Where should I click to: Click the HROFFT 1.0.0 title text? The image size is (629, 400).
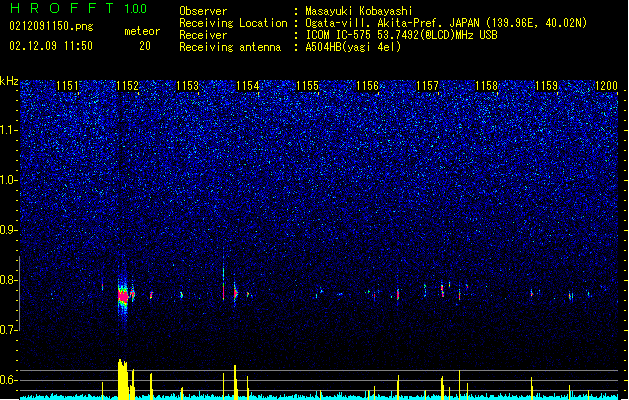(x=79, y=8)
